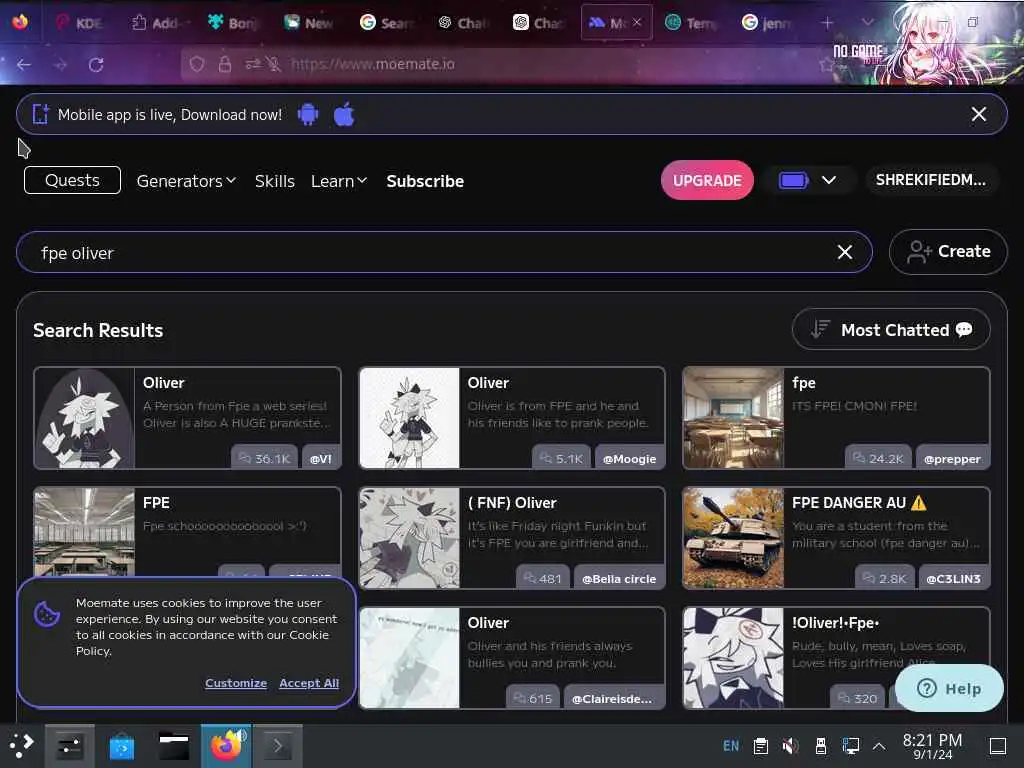1024x768 pixels.
Task: Go back to the previous page
Action: [24, 64]
